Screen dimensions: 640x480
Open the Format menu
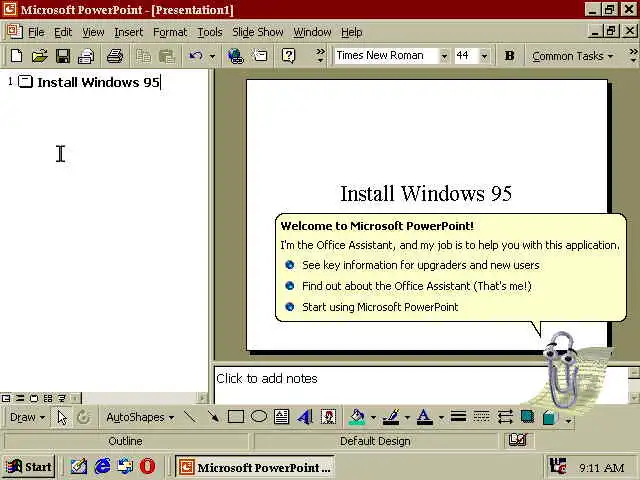(x=170, y=32)
